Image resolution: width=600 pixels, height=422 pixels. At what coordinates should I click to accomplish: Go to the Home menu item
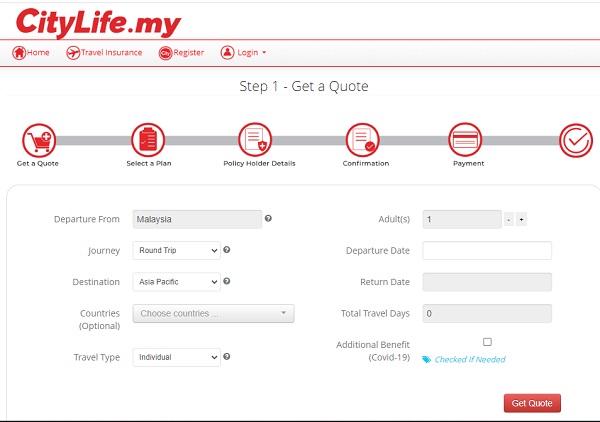(31, 52)
